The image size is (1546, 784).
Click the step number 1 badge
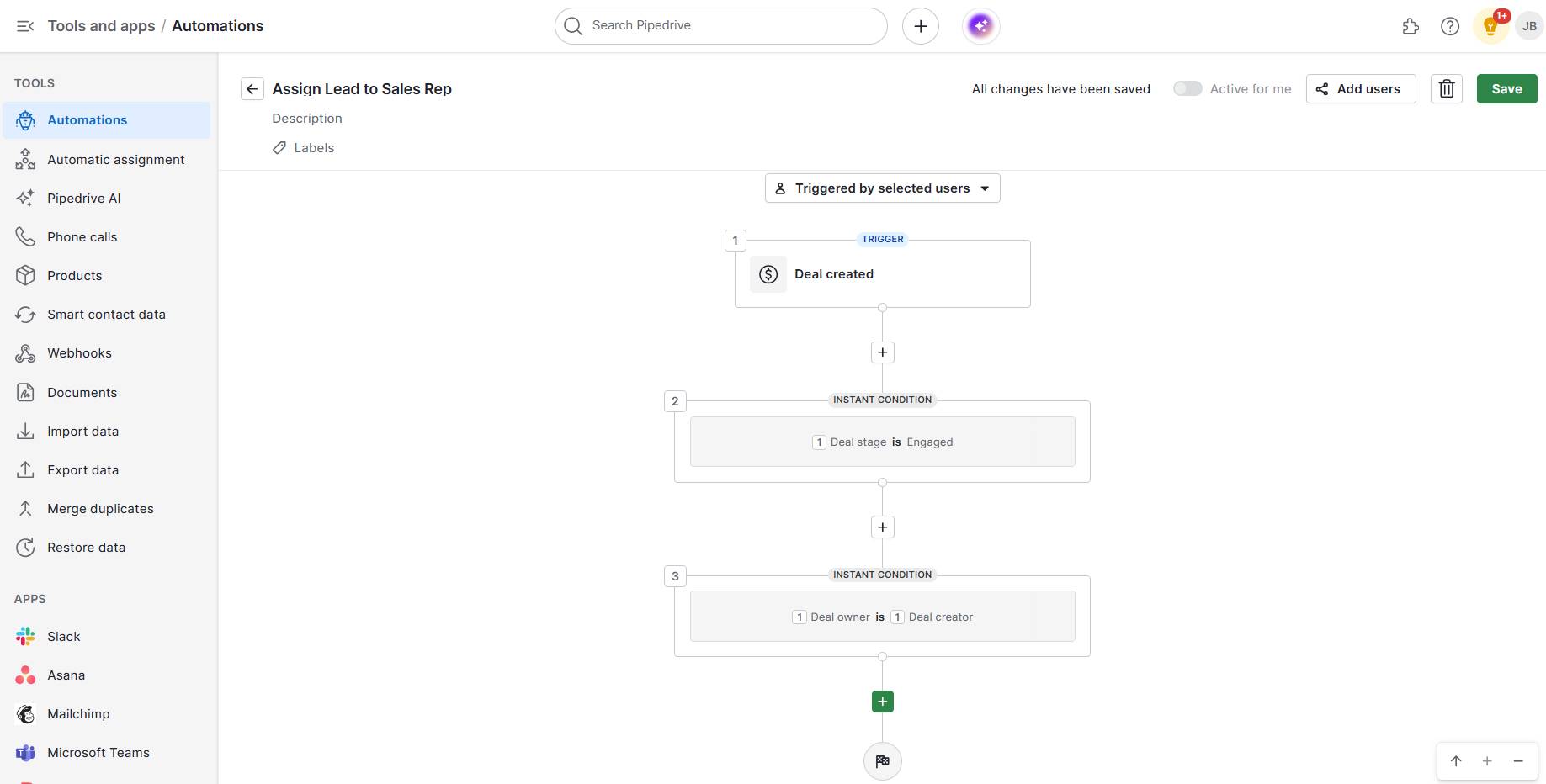point(735,241)
